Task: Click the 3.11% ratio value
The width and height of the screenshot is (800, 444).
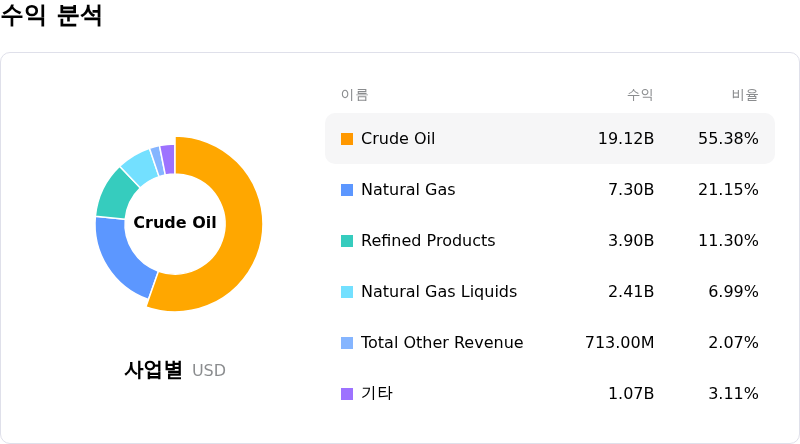Action: 733,393
